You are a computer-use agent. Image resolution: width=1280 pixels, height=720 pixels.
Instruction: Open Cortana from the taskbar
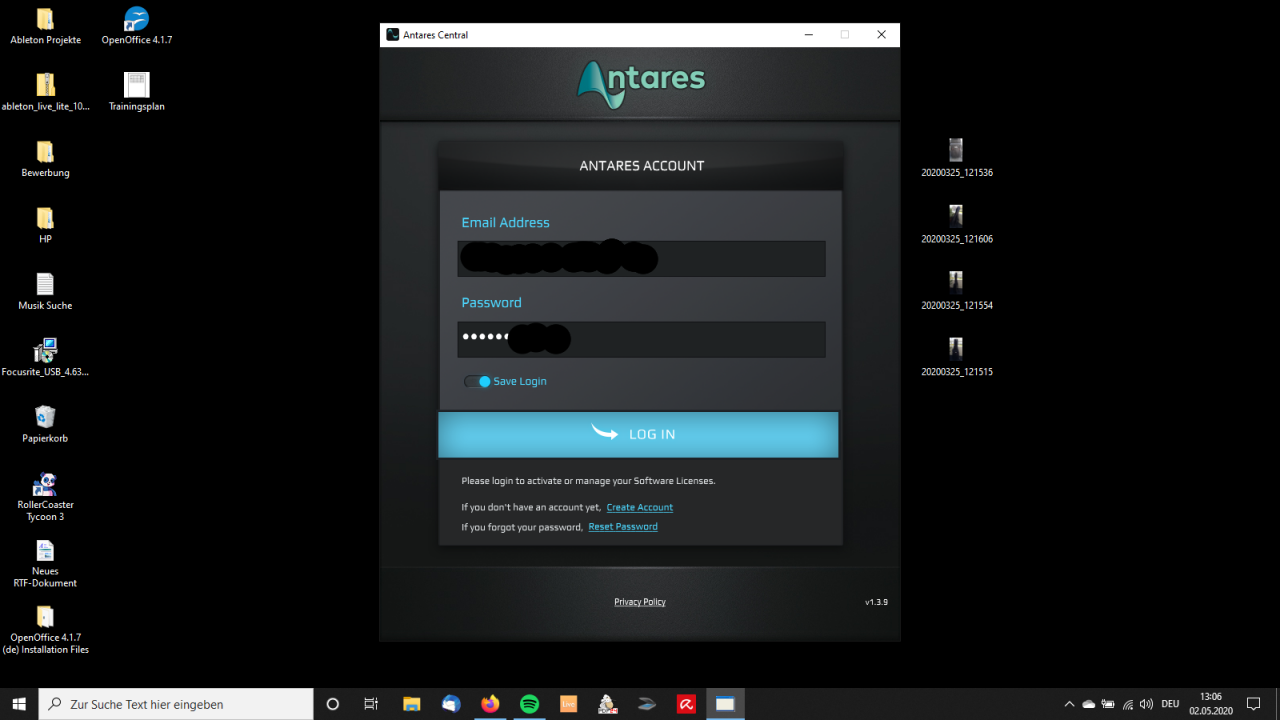[x=333, y=704]
